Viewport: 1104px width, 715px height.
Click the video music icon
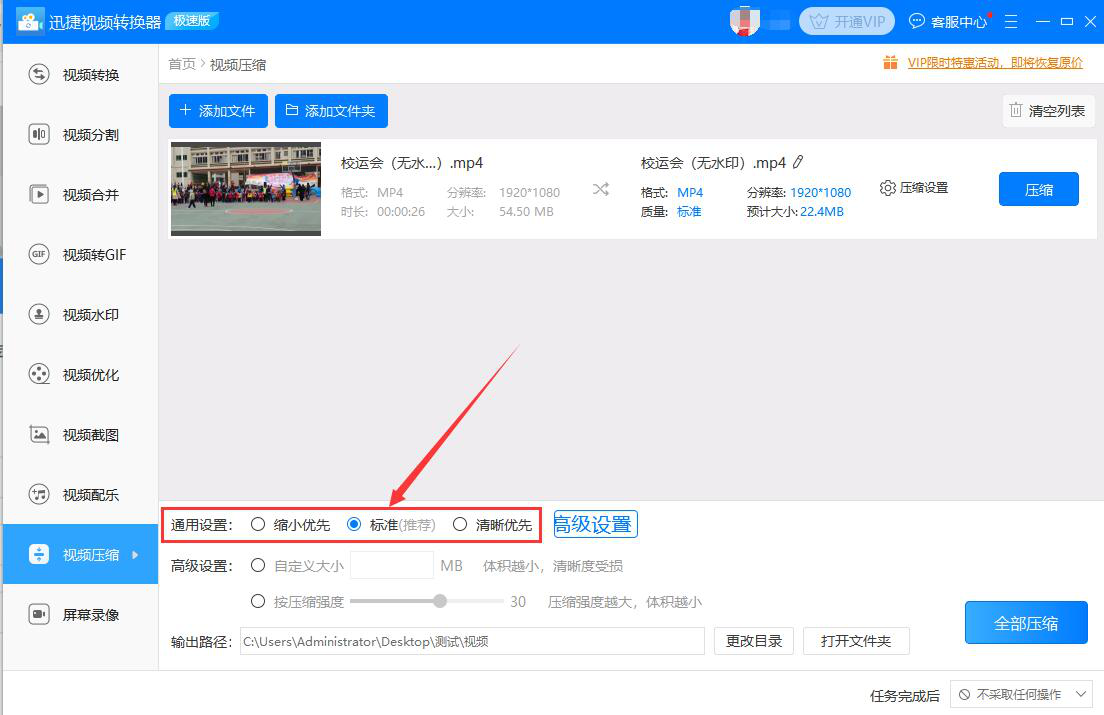39,495
